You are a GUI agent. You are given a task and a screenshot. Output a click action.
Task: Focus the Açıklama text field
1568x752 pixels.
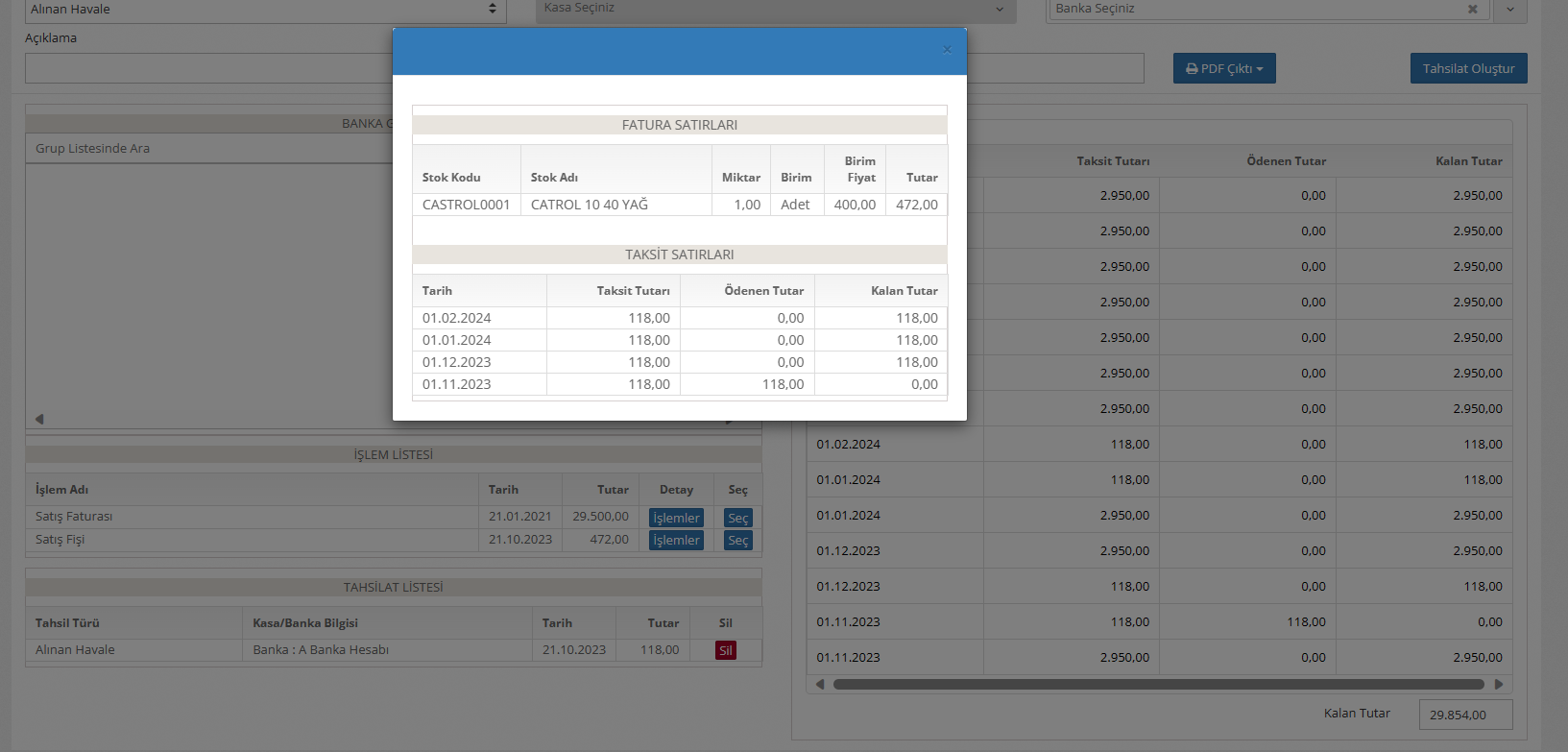(208, 68)
